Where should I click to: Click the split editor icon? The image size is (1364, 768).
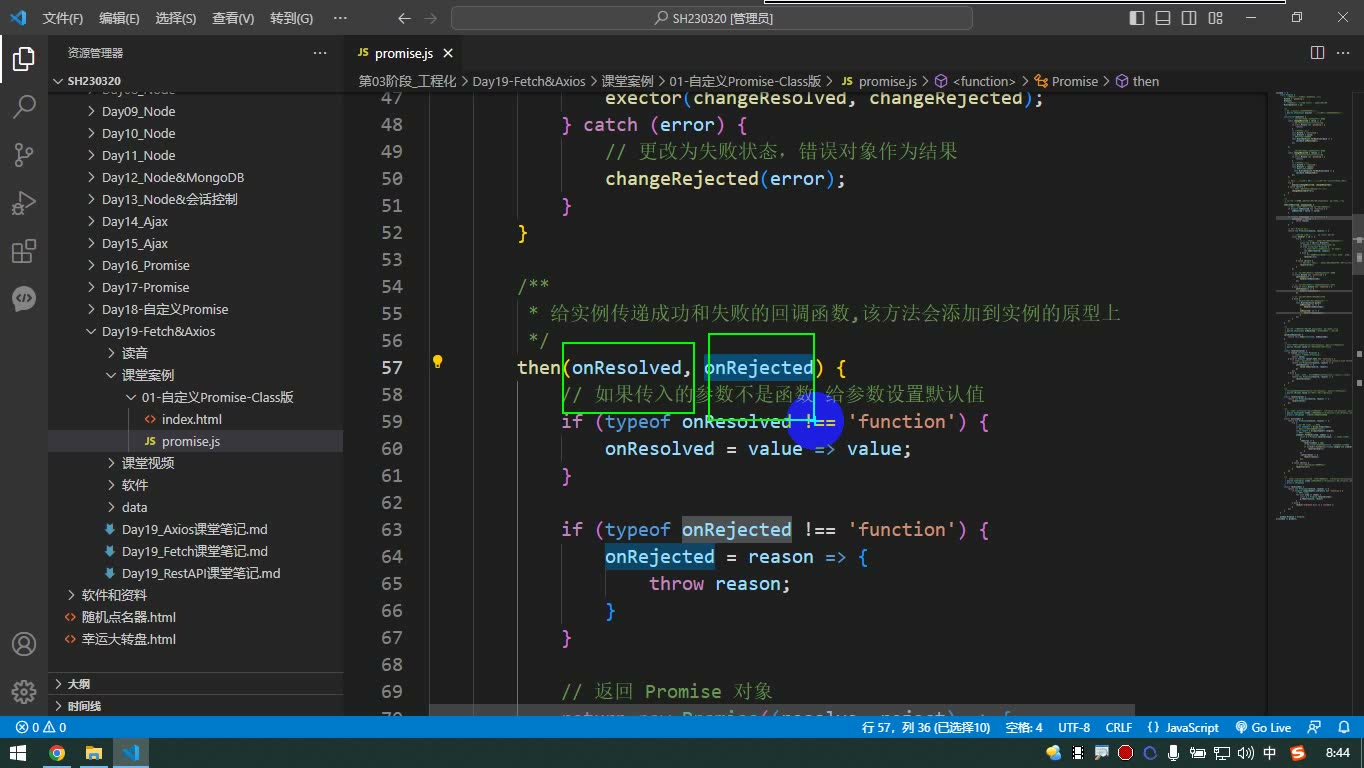click(1317, 53)
